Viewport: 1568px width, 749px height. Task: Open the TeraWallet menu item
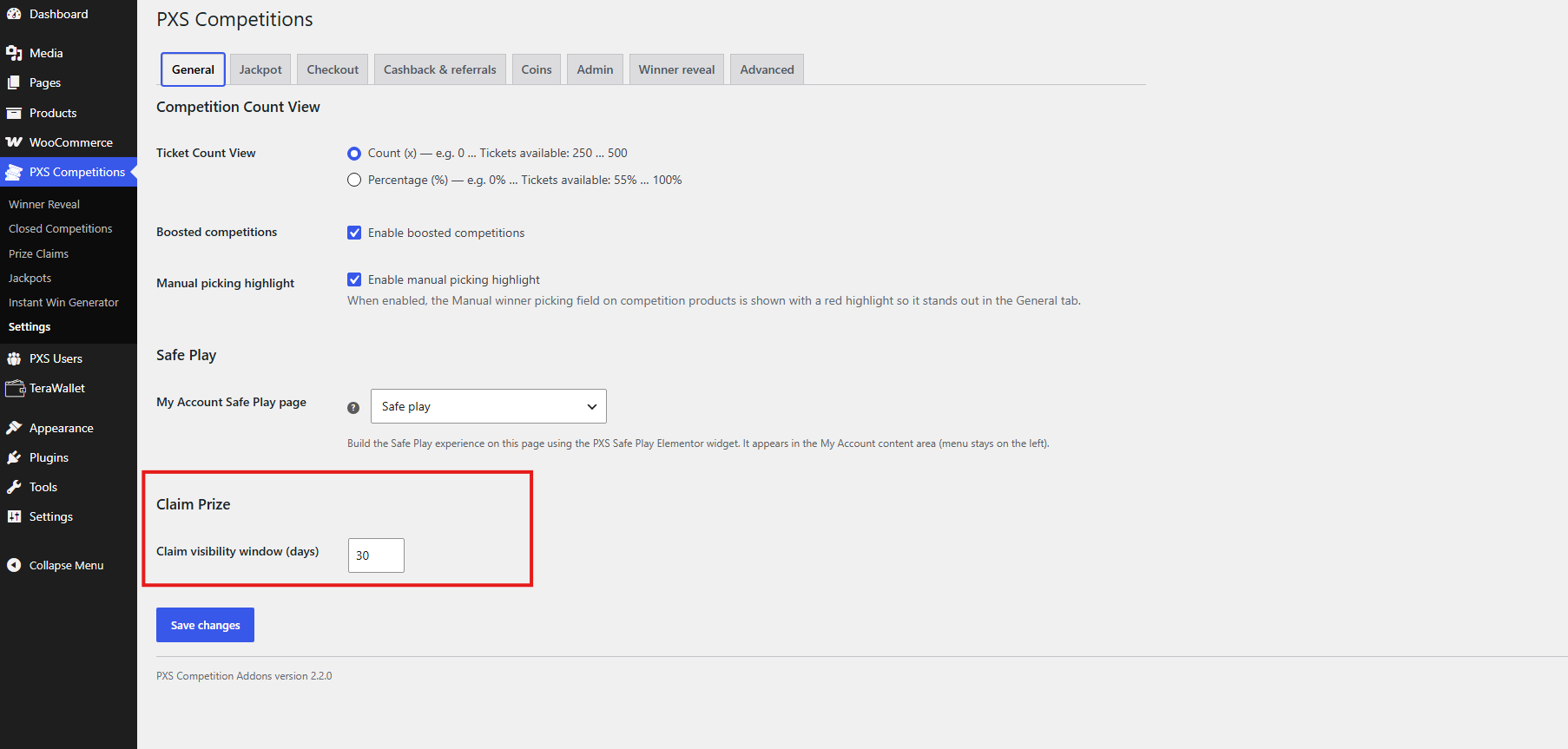[x=69, y=388]
